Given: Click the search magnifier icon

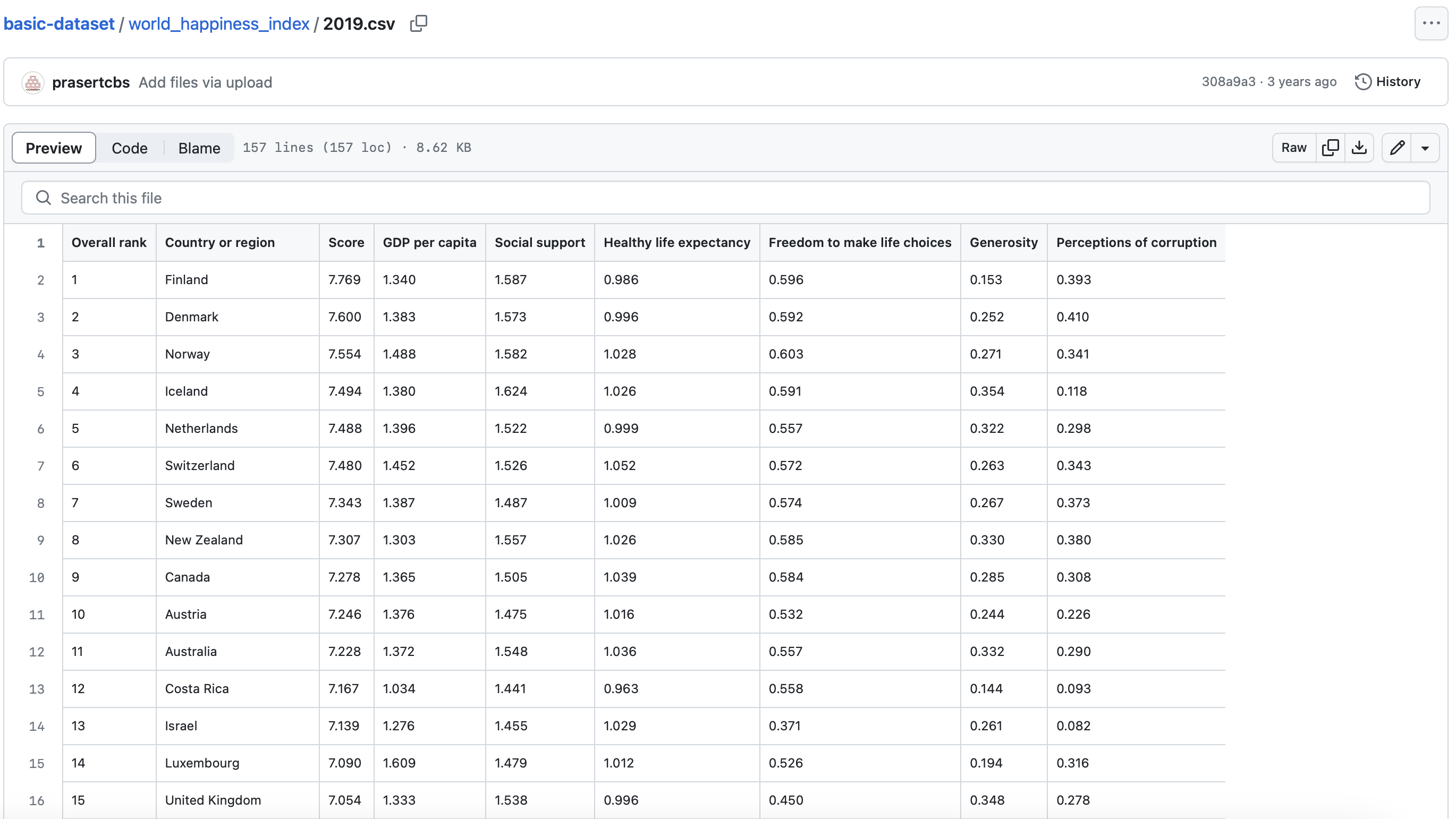Looking at the screenshot, I should click(44, 198).
